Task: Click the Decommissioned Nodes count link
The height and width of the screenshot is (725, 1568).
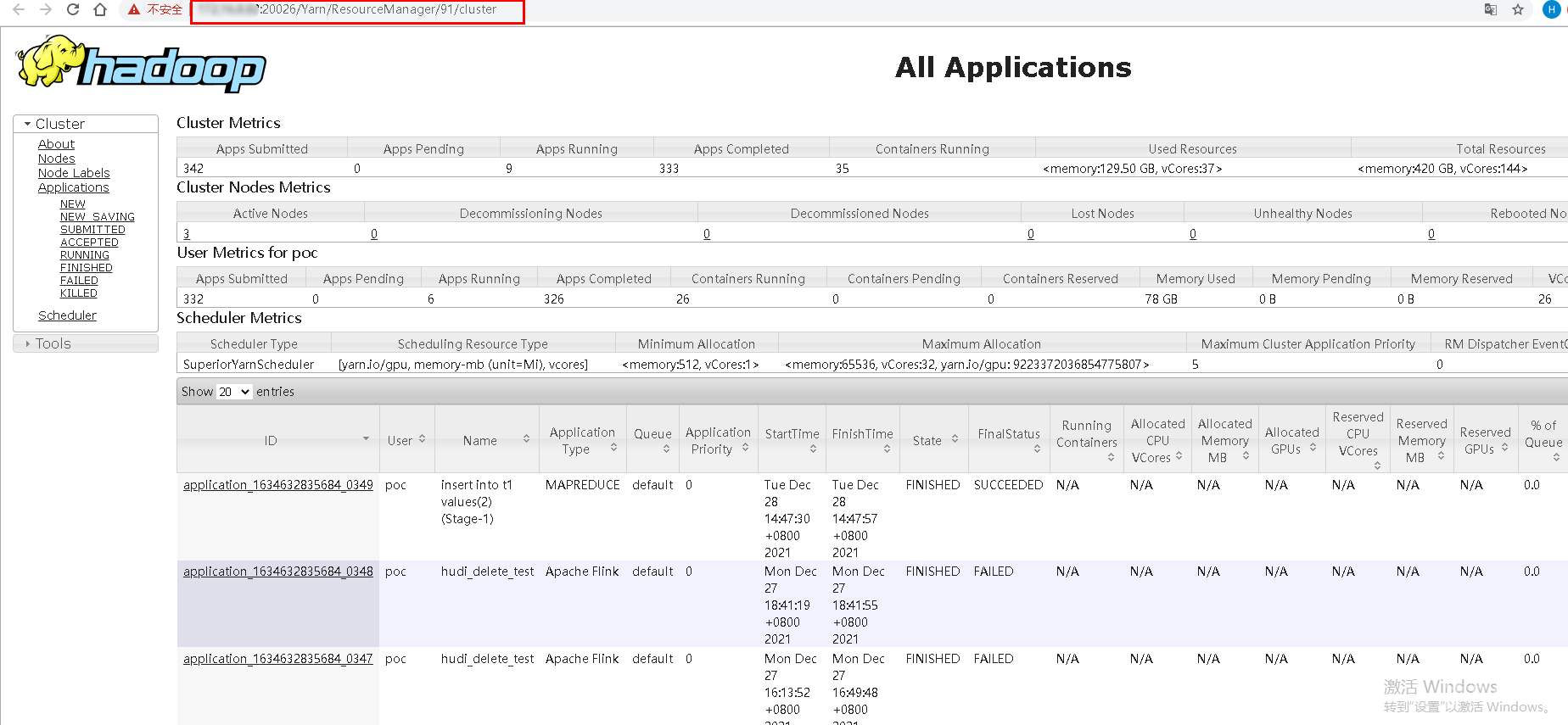Action: click(707, 234)
